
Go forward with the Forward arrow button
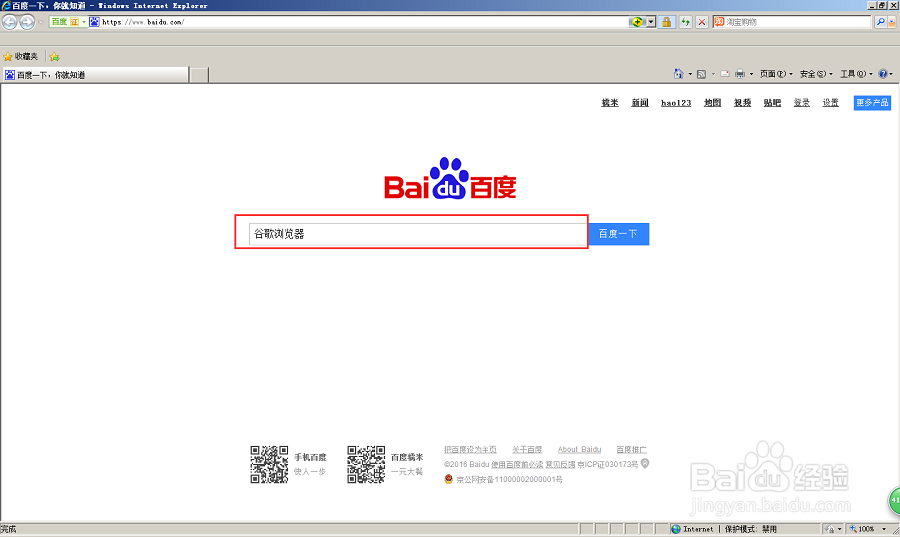(x=27, y=22)
